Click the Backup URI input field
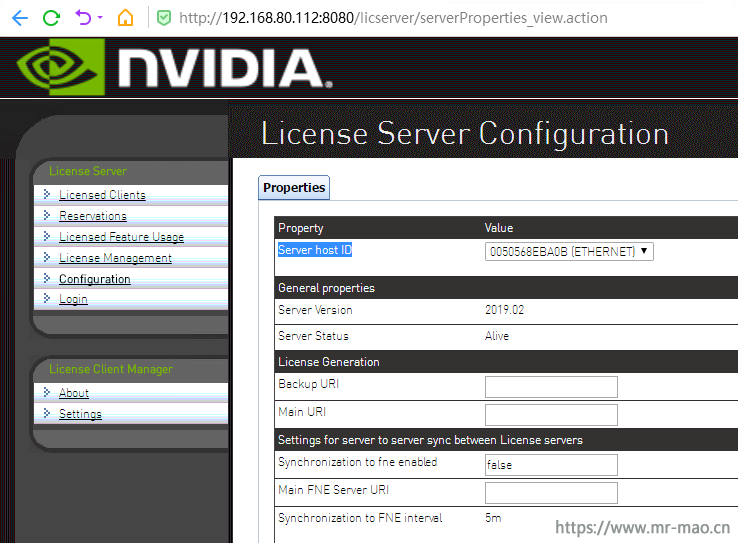 [x=551, y=387]
